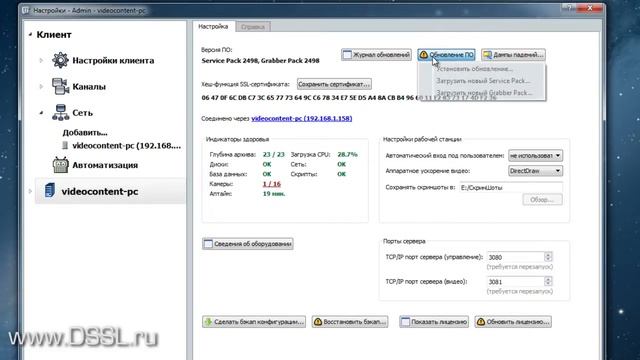640x360 pixels.
Task: Click the Service Pack 2498 version text
Action: [260, 61]
